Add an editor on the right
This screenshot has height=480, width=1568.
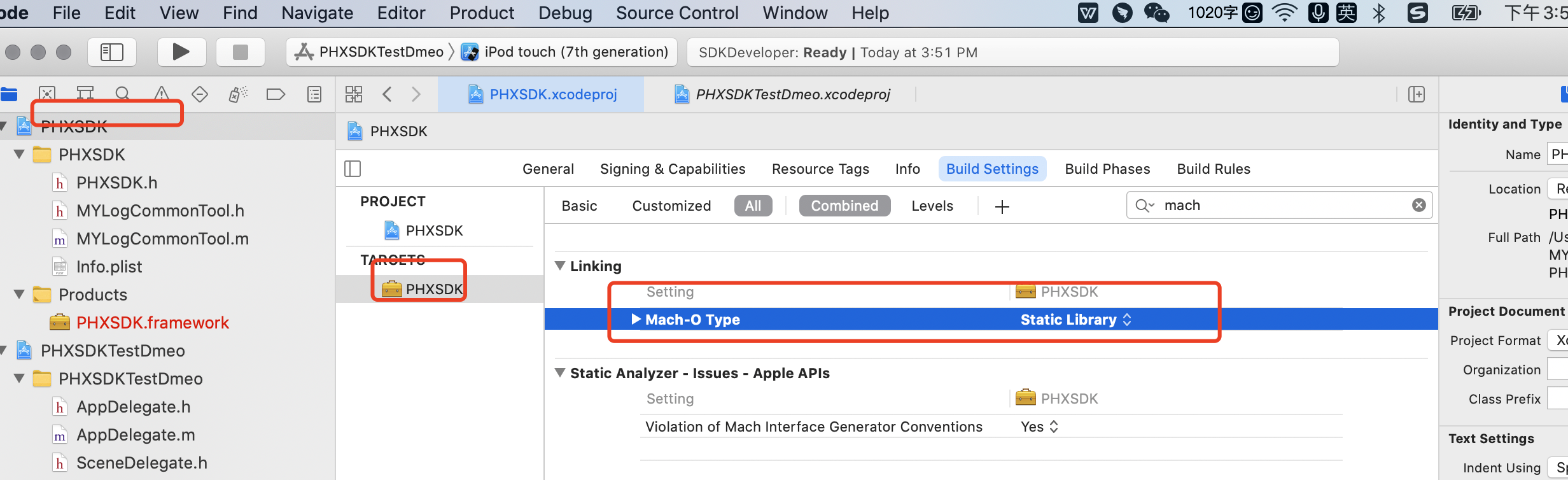point(1417,94)
